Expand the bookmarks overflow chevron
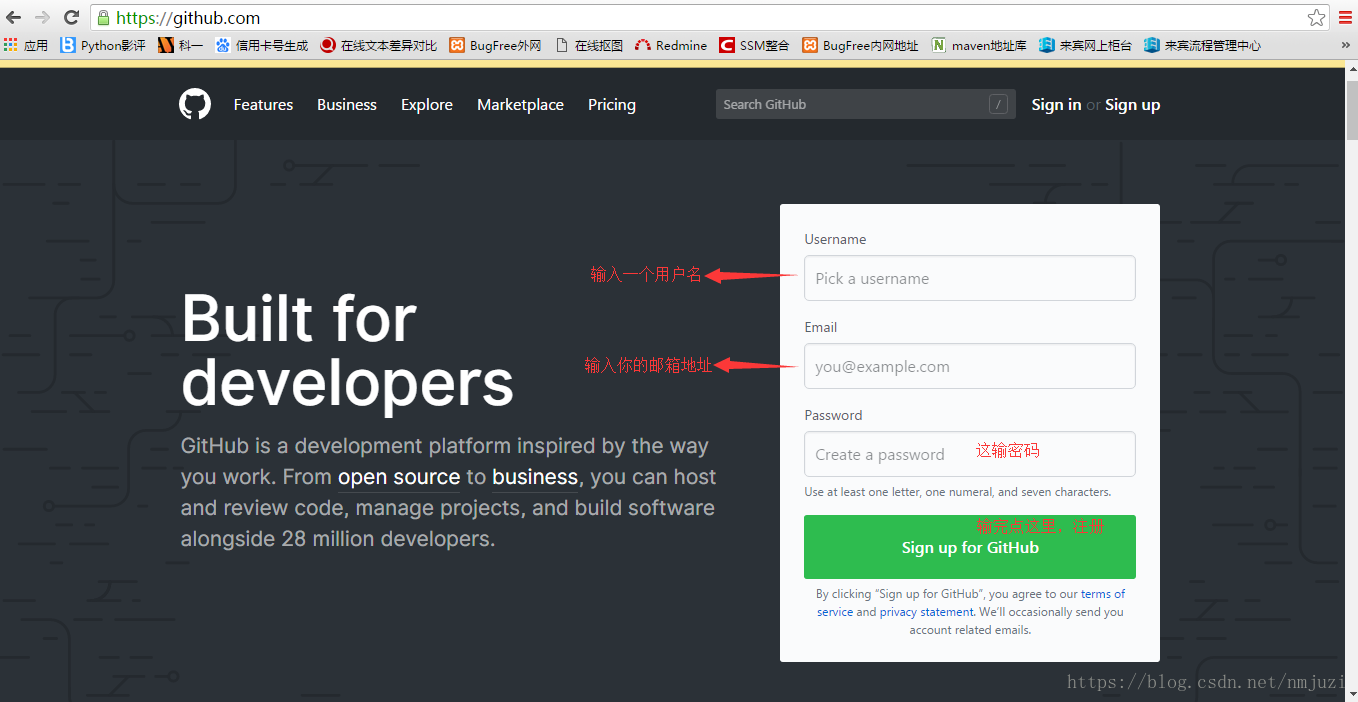 click(1345, 45)
